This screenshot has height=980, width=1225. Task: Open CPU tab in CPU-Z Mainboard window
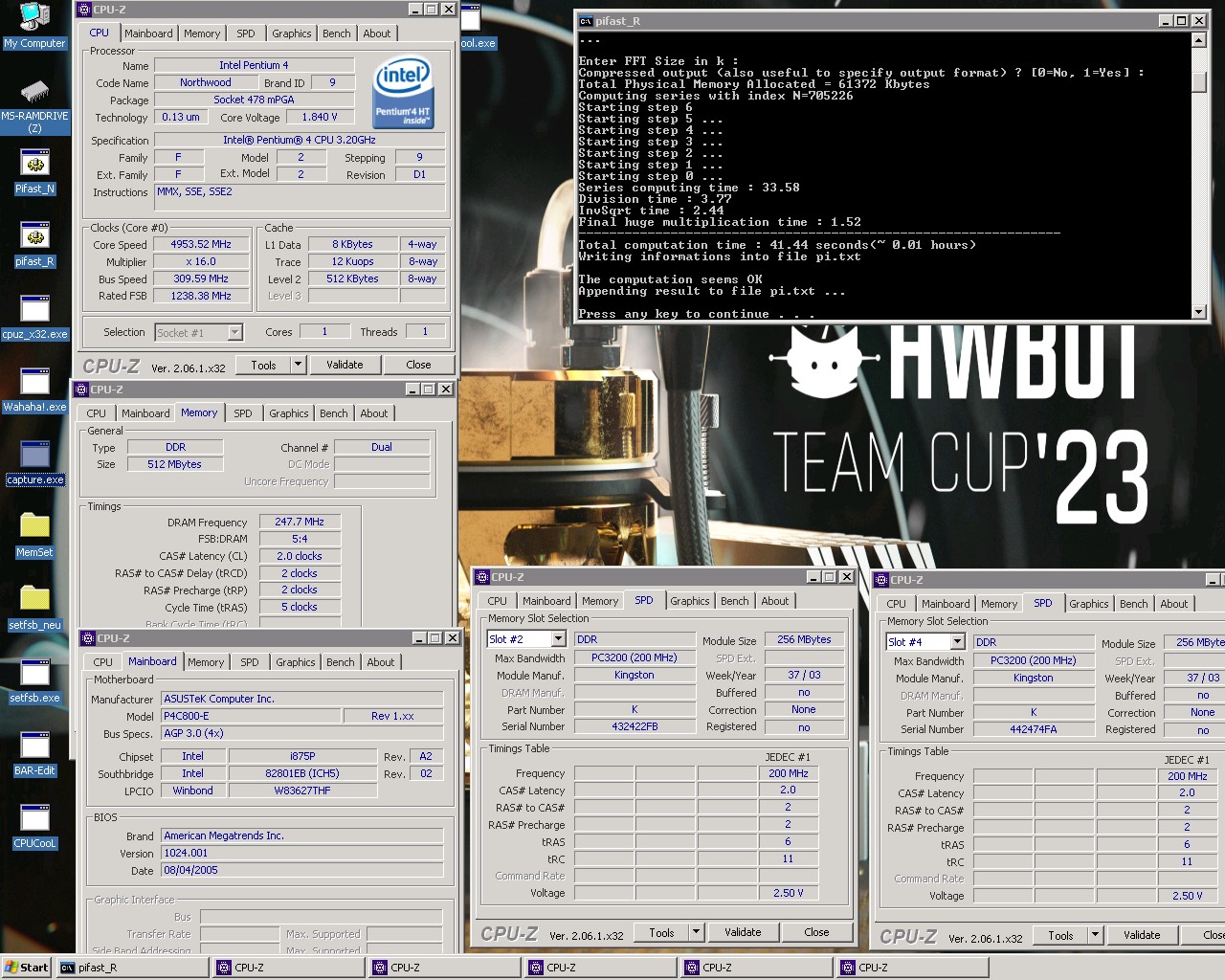[103, 662]
